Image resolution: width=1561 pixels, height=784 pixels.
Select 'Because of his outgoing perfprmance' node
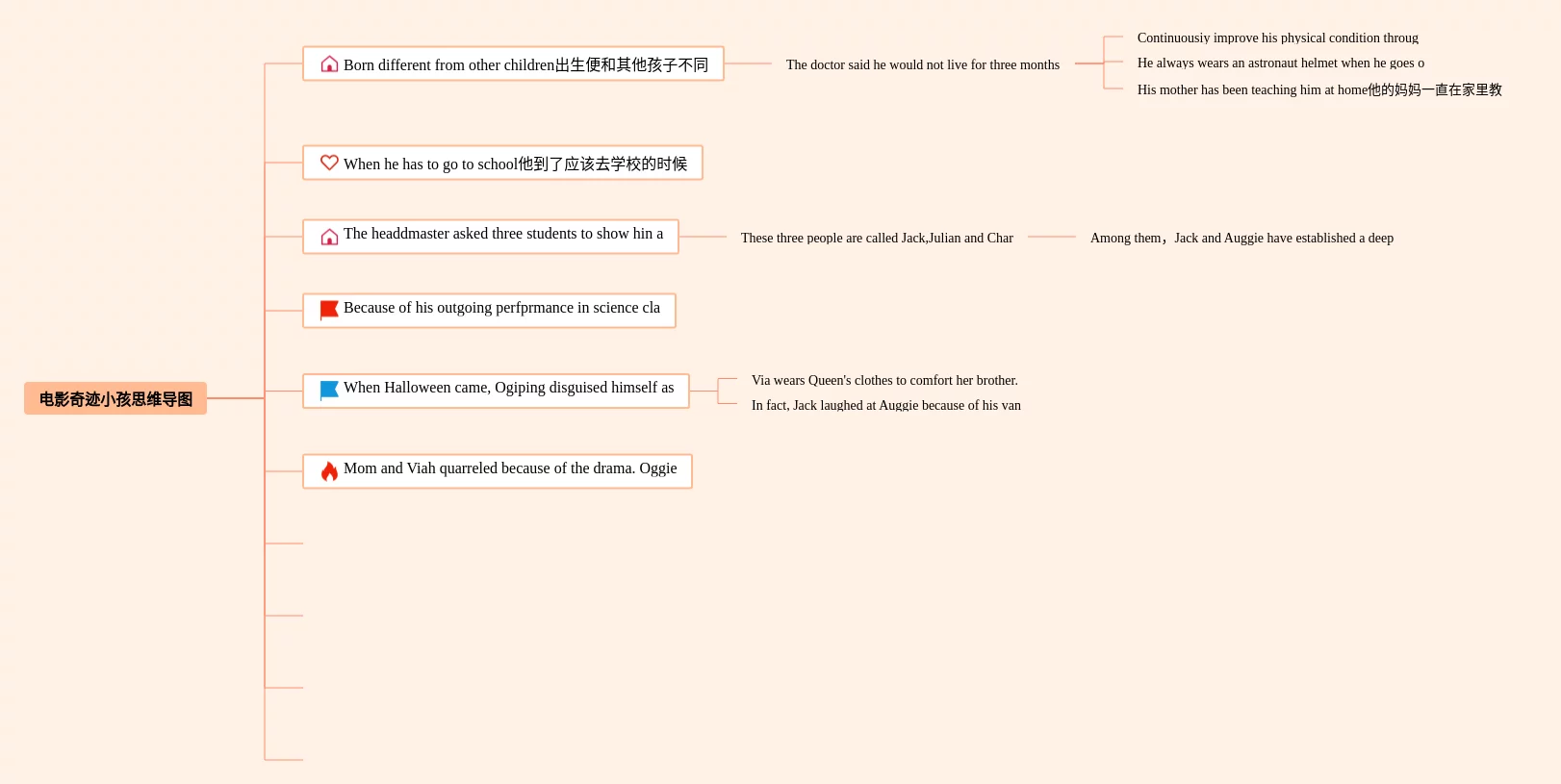click(x=489, y=311)
